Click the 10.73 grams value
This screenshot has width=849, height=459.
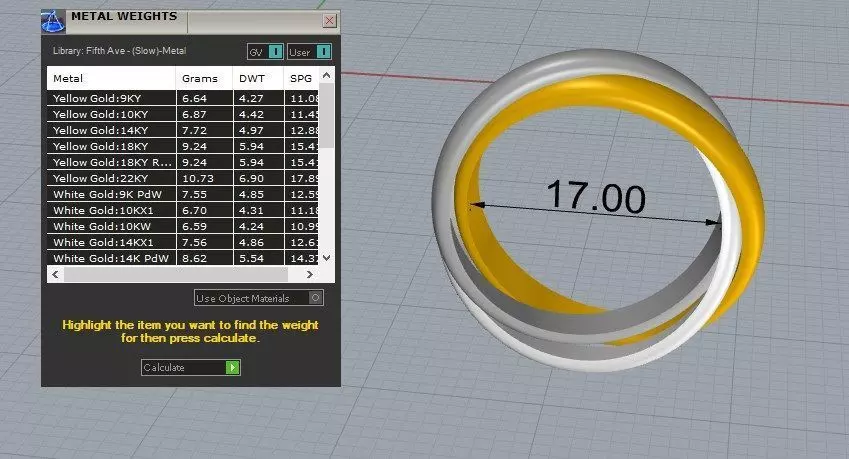click(x=198, y=179)
